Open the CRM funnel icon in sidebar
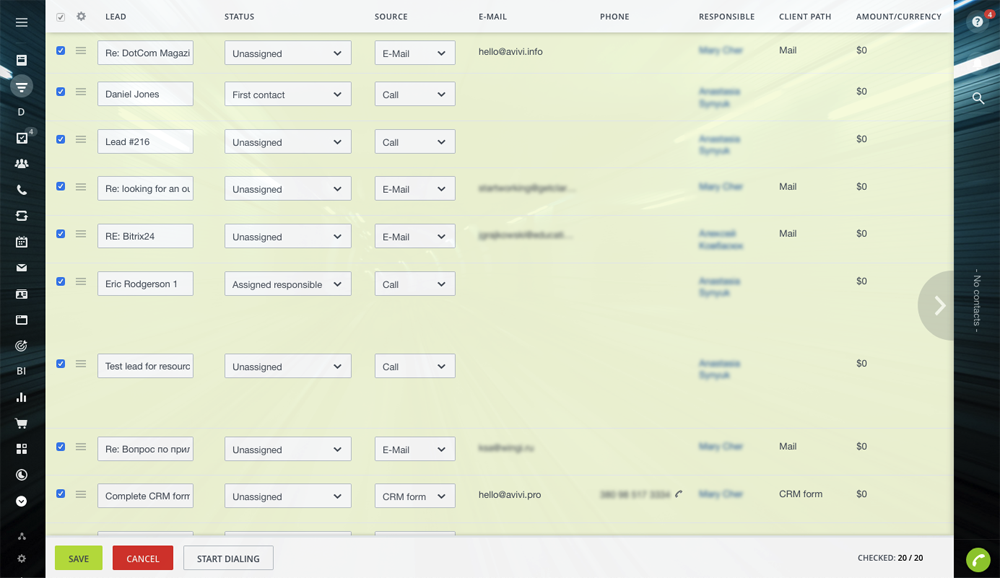This screenshot has width=1000, height=578. [x=21, y=87]
